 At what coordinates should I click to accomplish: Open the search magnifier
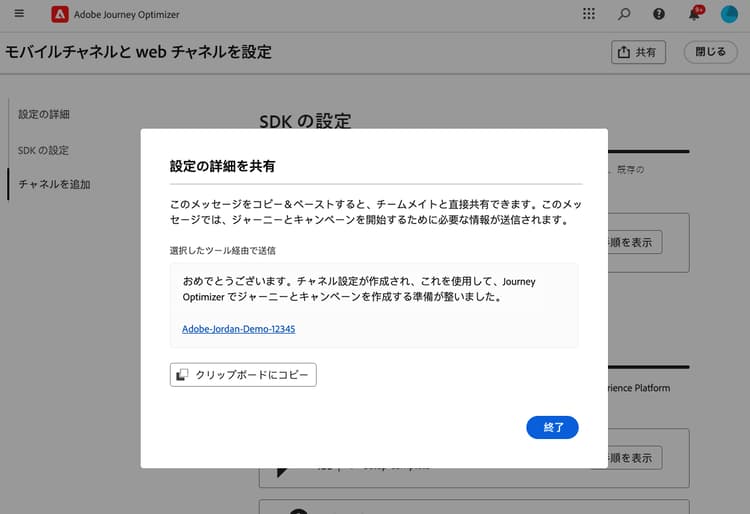click(x=624, y=14)
